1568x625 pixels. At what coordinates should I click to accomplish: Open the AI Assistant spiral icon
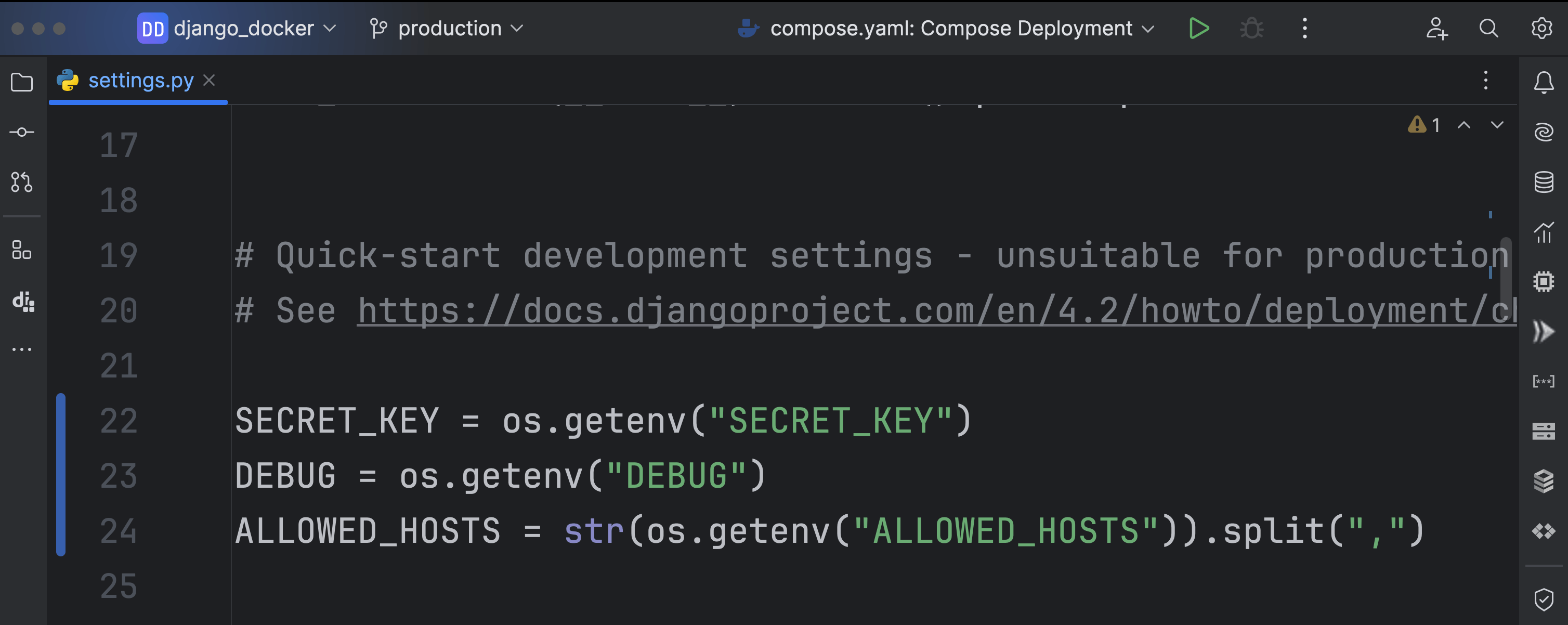(1543, 132)
